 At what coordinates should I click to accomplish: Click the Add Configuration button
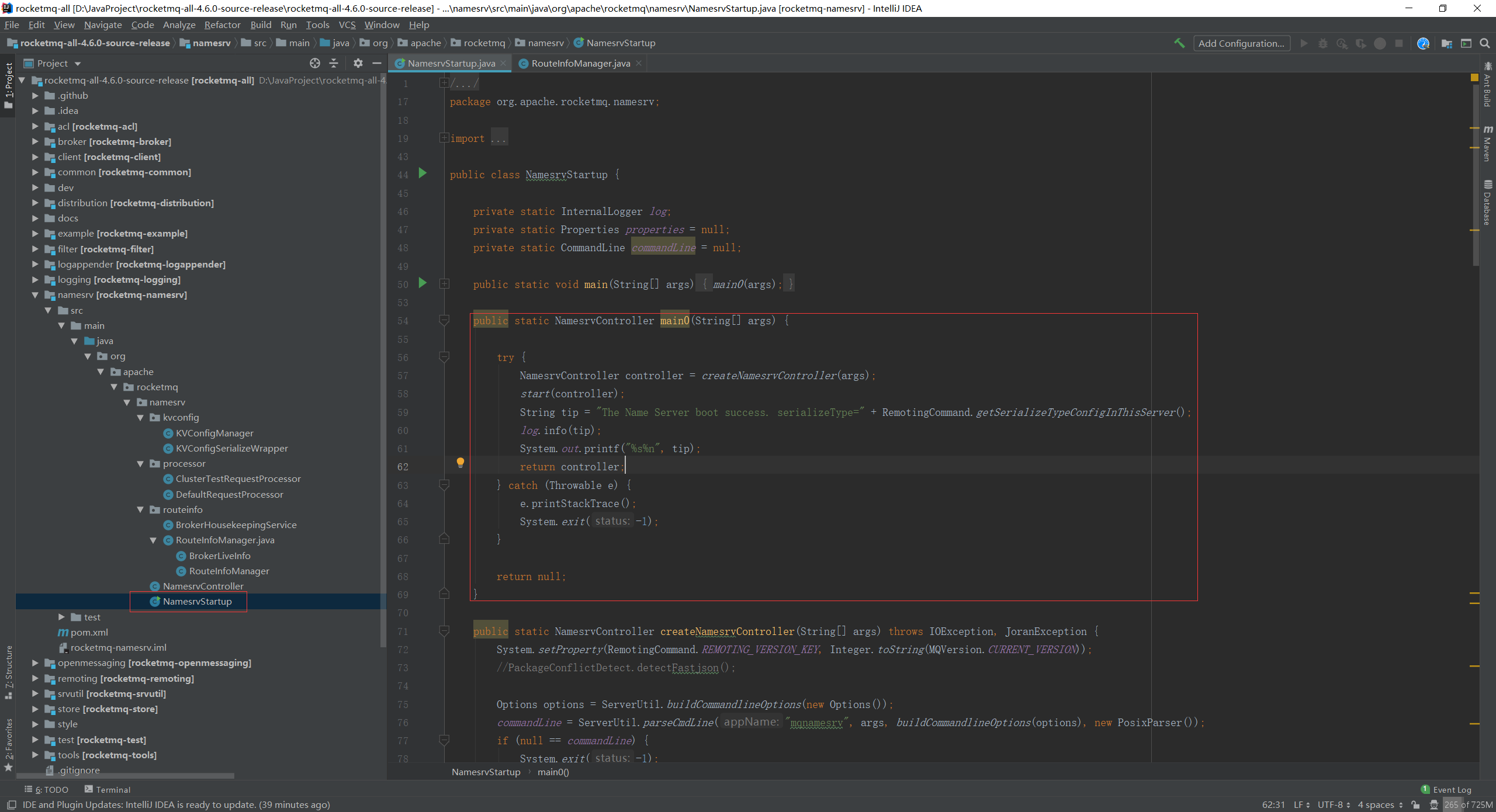(1241, 43)
